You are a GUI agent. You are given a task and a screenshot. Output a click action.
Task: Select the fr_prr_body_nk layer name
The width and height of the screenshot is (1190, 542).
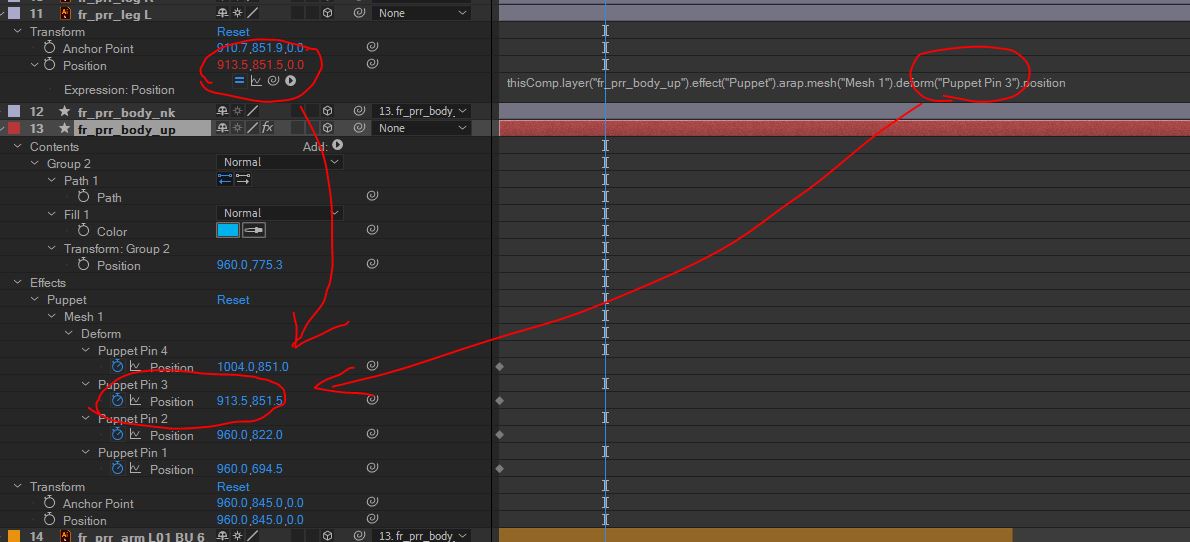tap(127, 112)
